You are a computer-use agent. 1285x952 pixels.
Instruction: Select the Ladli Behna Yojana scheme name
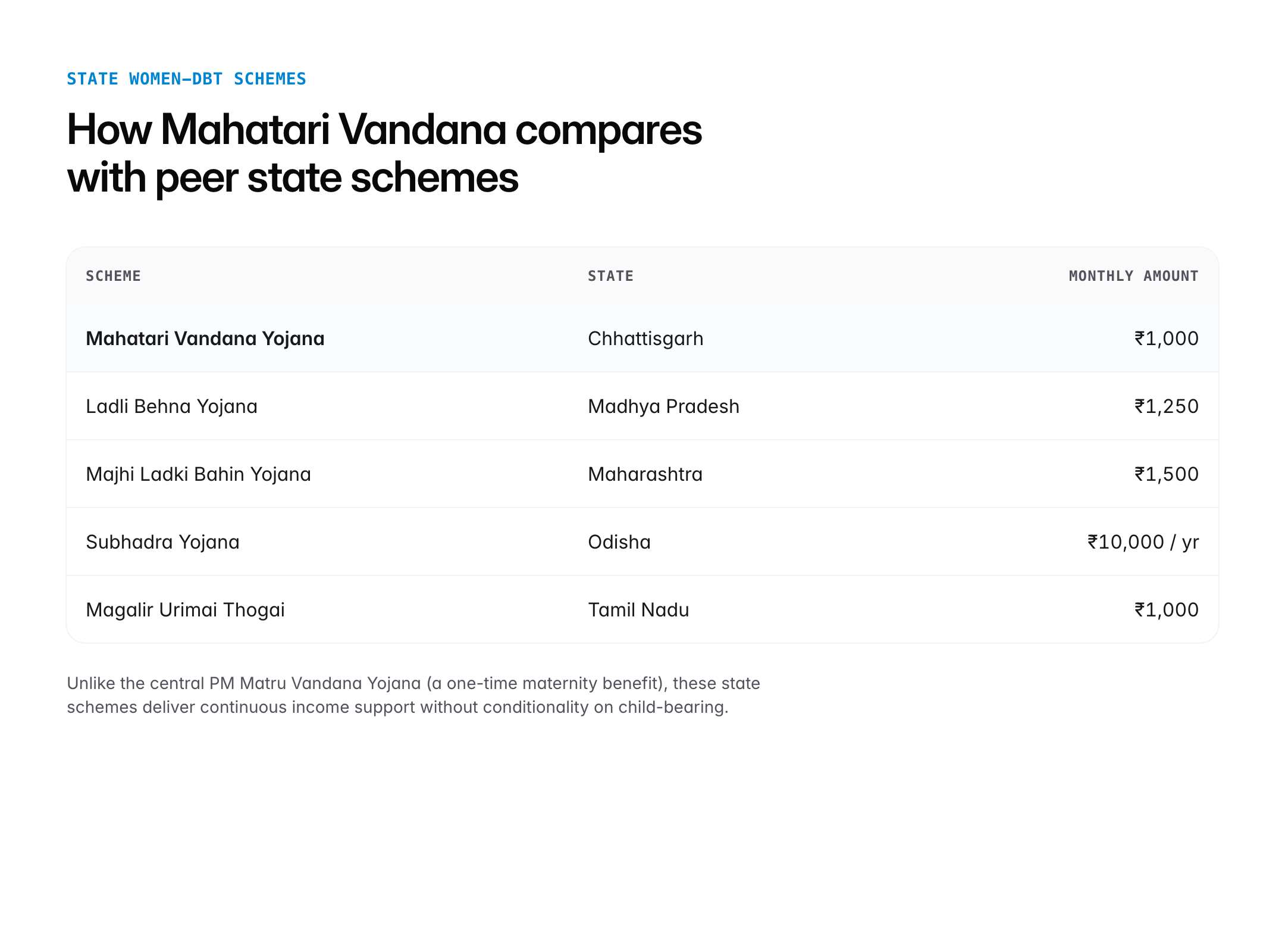pyautogui.click(x=171, y=406)
